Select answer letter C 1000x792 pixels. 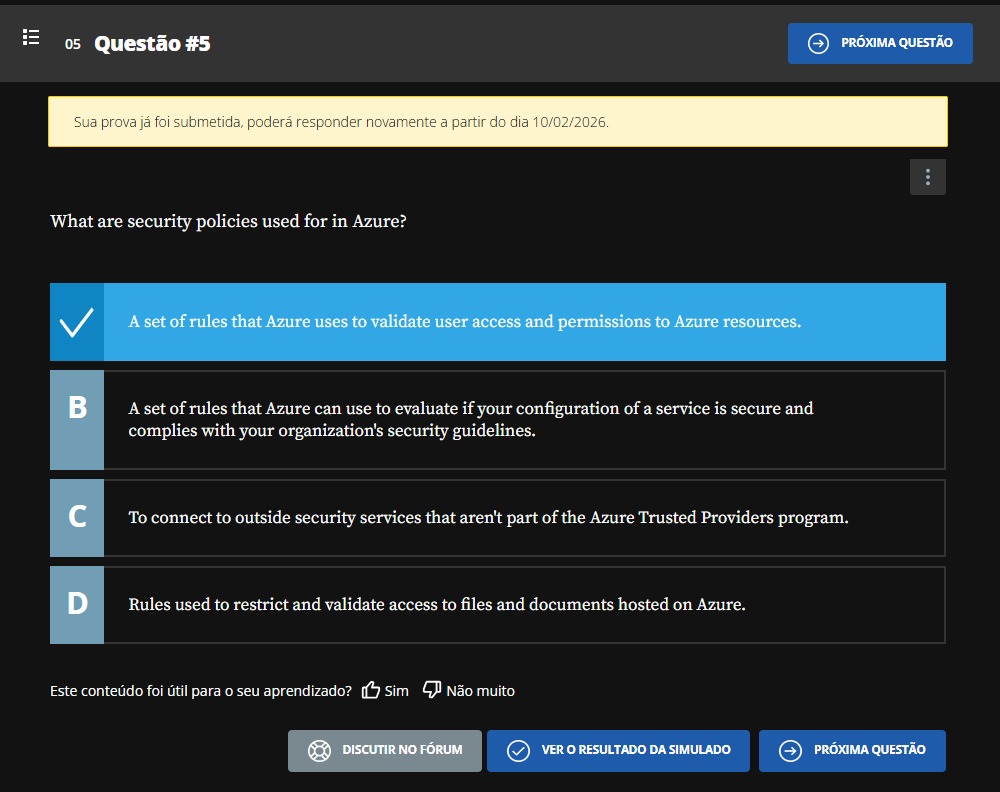(x=77, y=517)
